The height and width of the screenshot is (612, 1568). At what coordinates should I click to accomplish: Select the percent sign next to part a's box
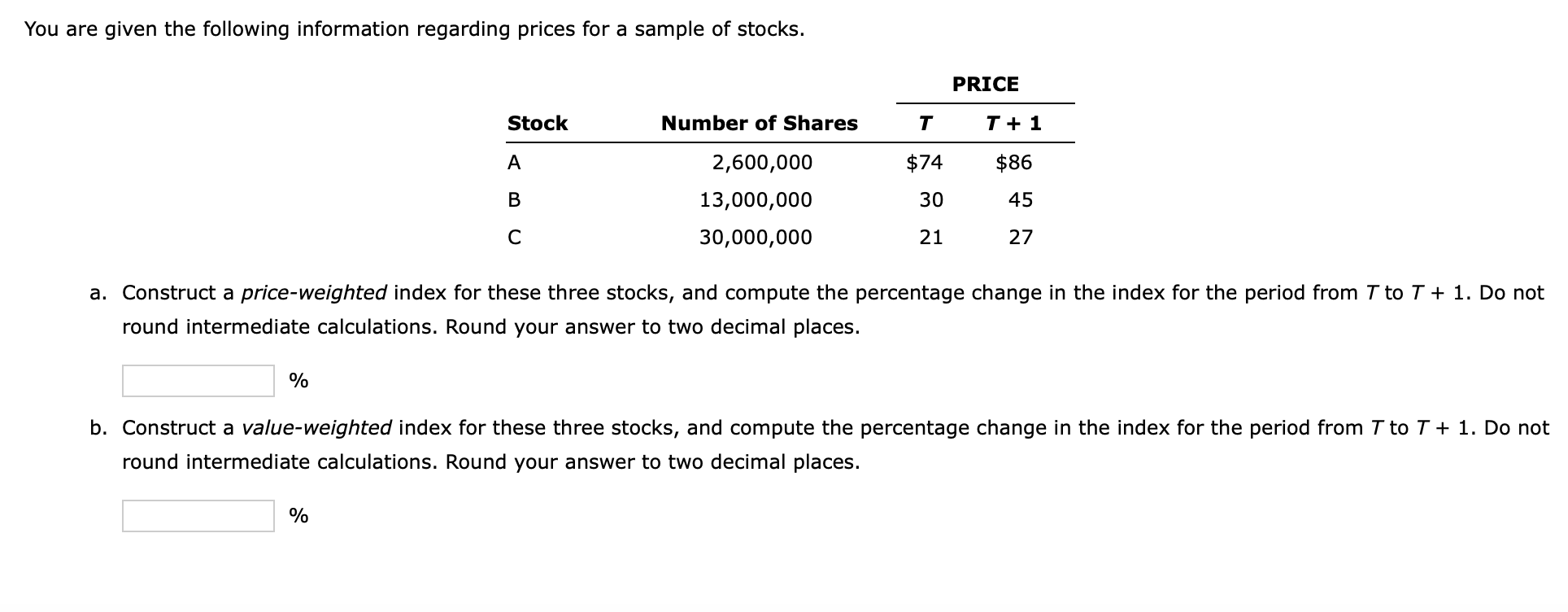(298, 379)
